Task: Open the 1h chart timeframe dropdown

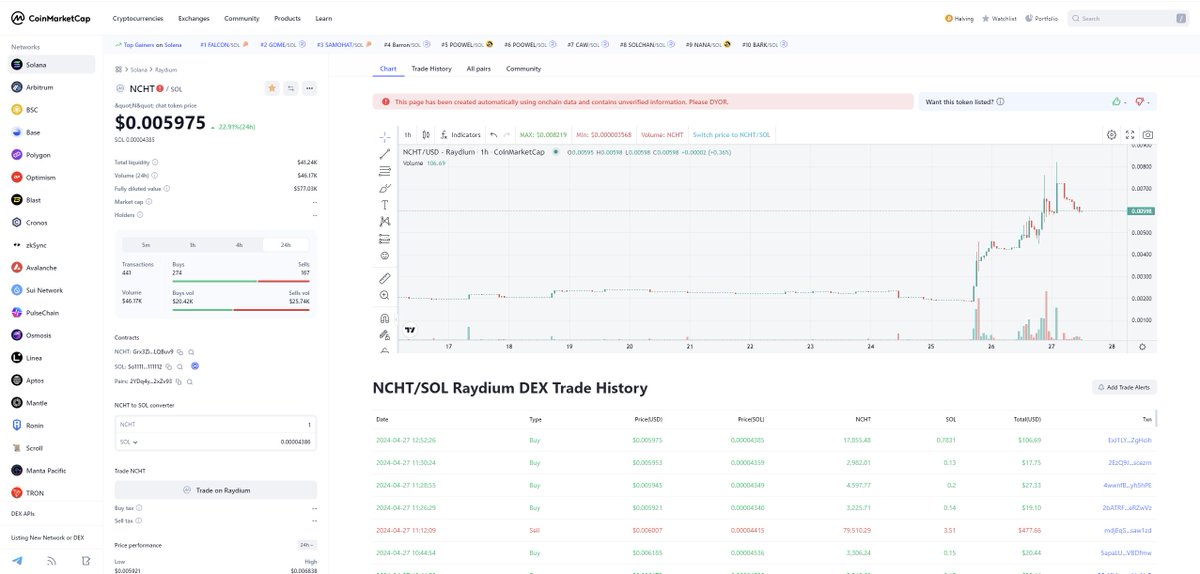Action: point(408,134)
